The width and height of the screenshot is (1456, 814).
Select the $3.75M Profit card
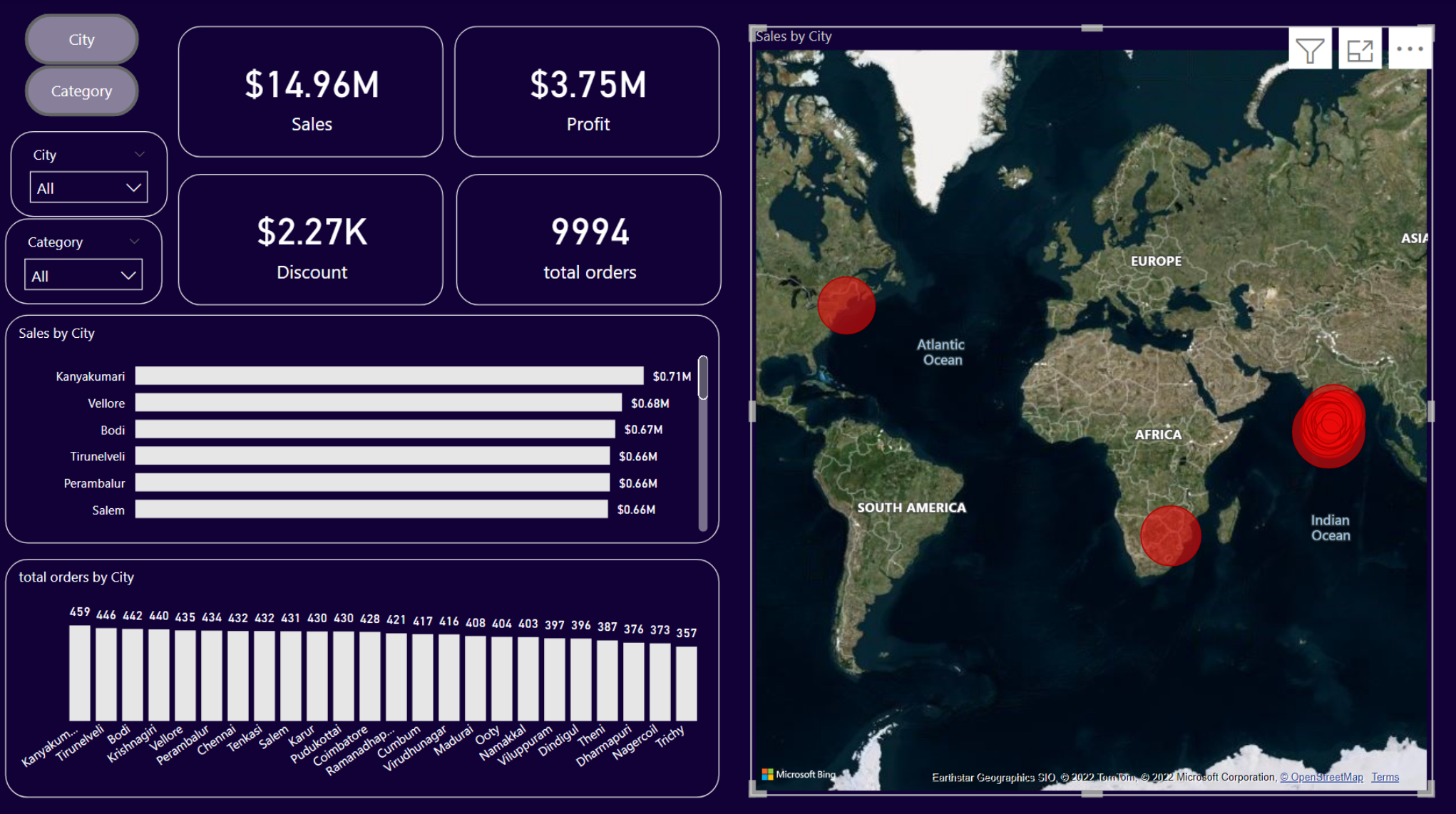coord(587,92)
